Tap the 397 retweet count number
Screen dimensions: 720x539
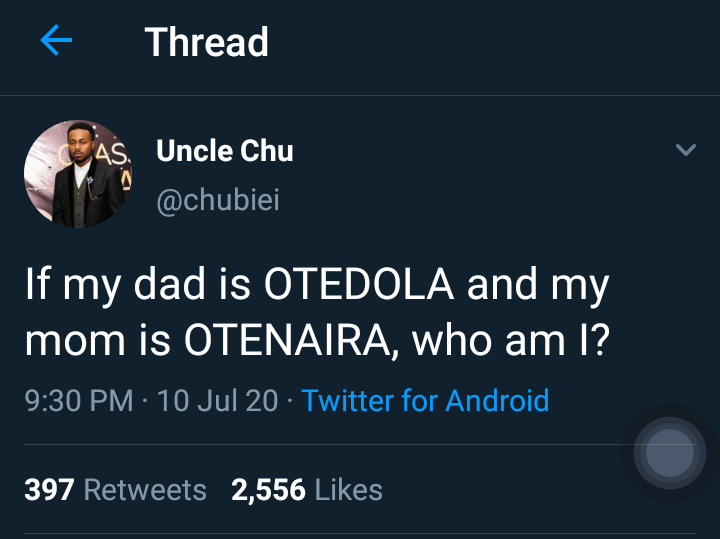tap(49, 489)
